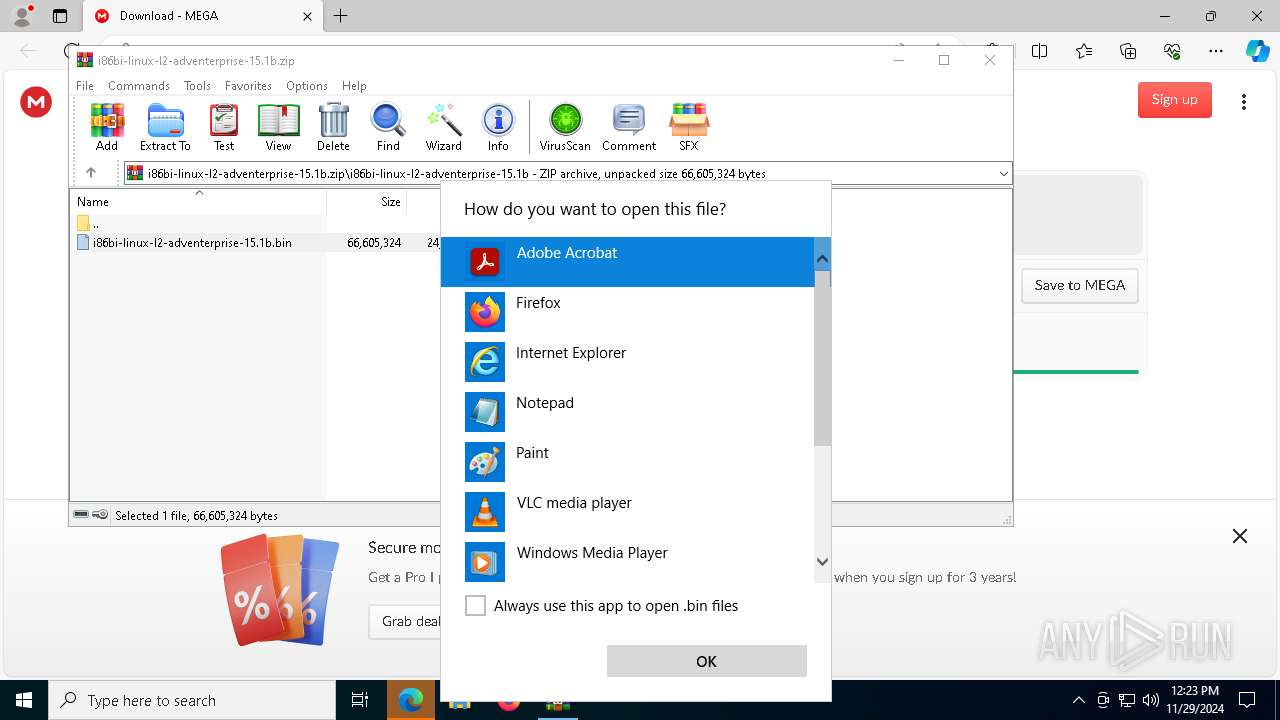Show hidden system tray icons
This screenshot has height=720, width=1280.
click(x=1078, y=700)
